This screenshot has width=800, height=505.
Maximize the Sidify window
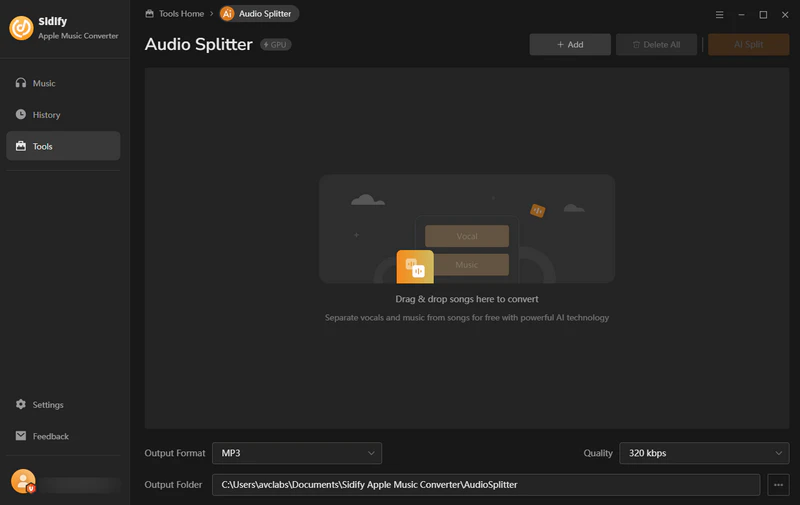click(763, 15)
